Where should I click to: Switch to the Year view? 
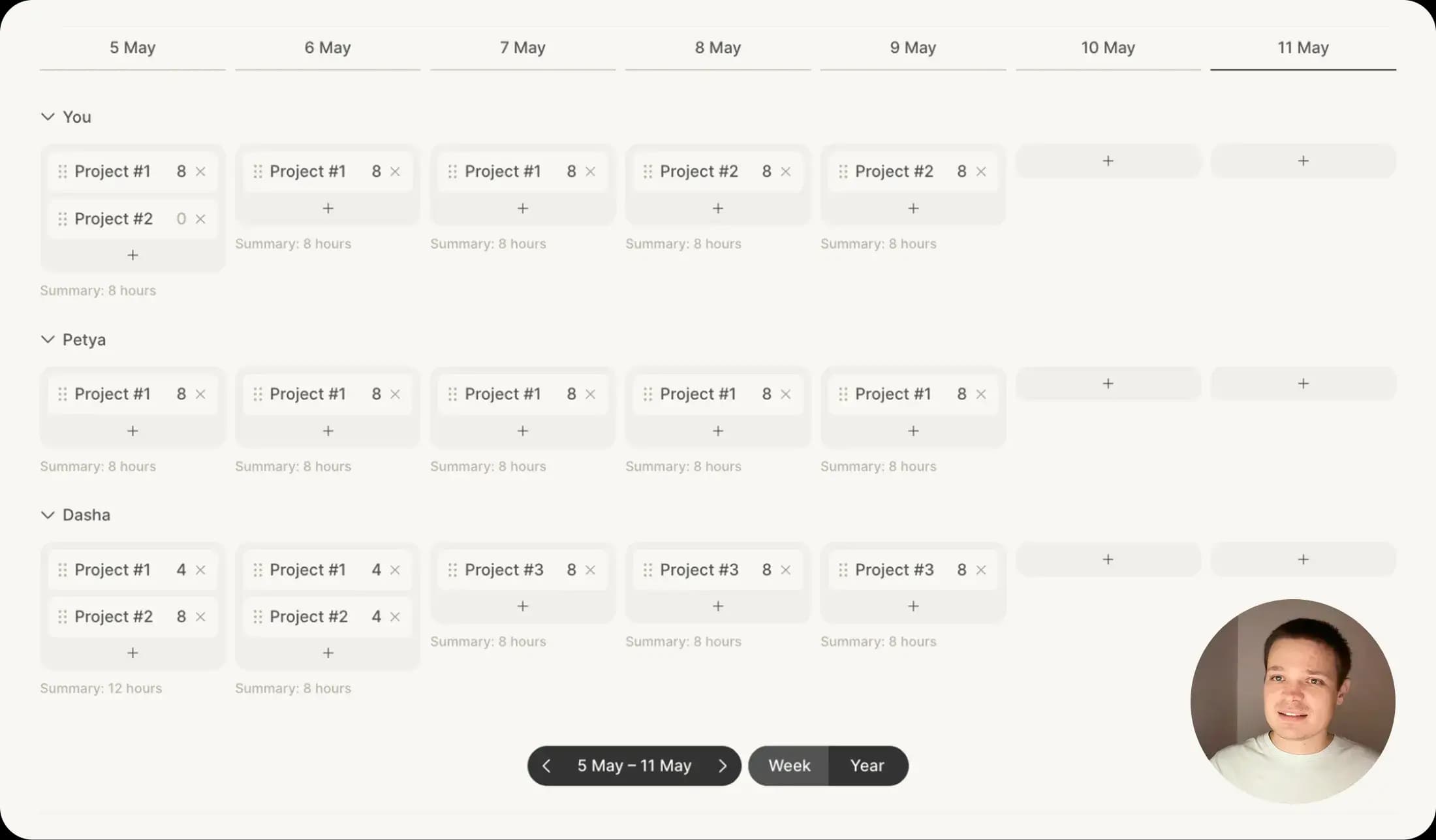pyautogui.click(x=867, y=766)
